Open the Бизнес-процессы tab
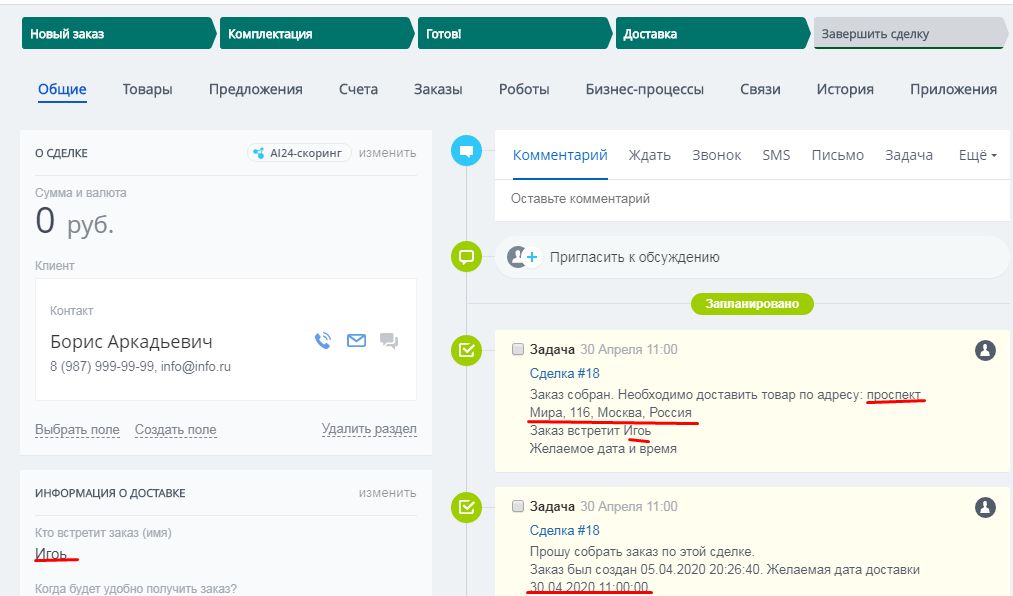Screen dimensions: 1013x596 pyautogui.click(x=644, y=89)
